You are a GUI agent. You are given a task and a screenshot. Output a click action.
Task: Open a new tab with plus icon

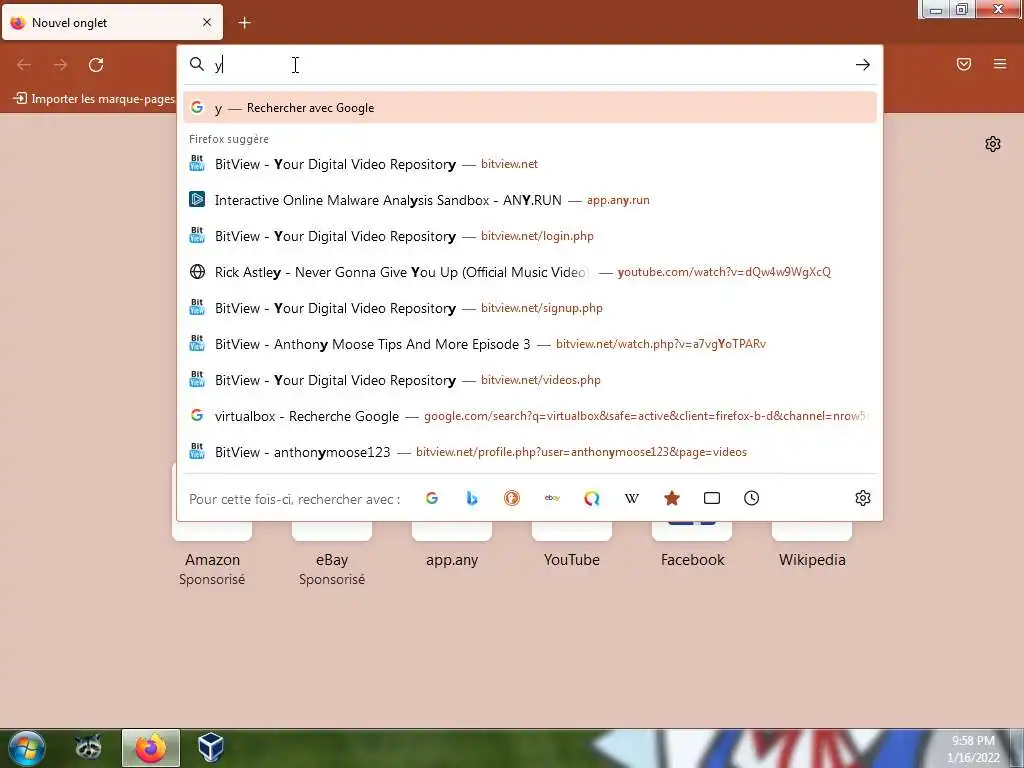tap(244, 23)
